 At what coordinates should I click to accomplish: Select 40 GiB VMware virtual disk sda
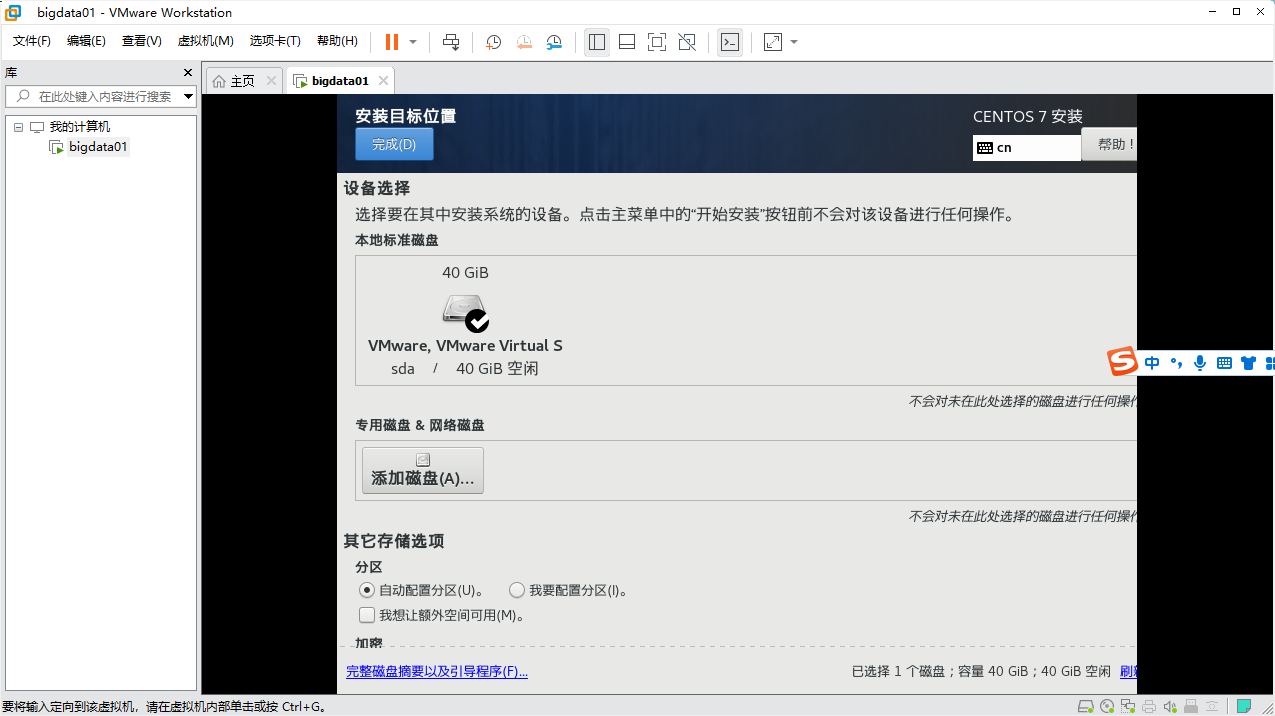[465, 320]
